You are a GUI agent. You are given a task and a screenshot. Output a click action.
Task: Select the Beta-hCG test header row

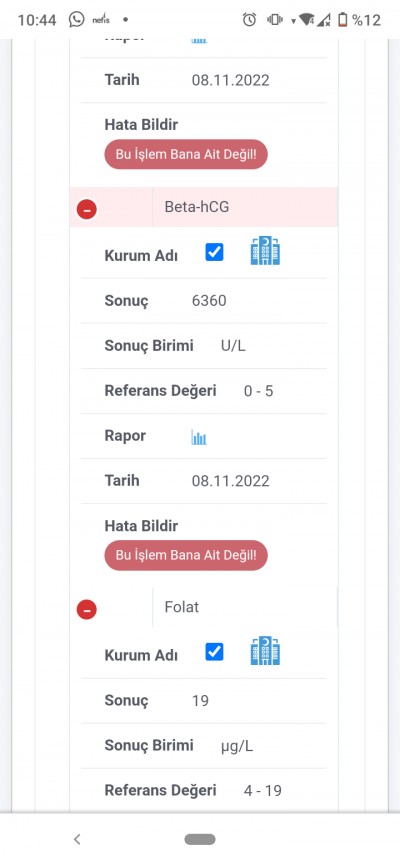click(204, 207)
